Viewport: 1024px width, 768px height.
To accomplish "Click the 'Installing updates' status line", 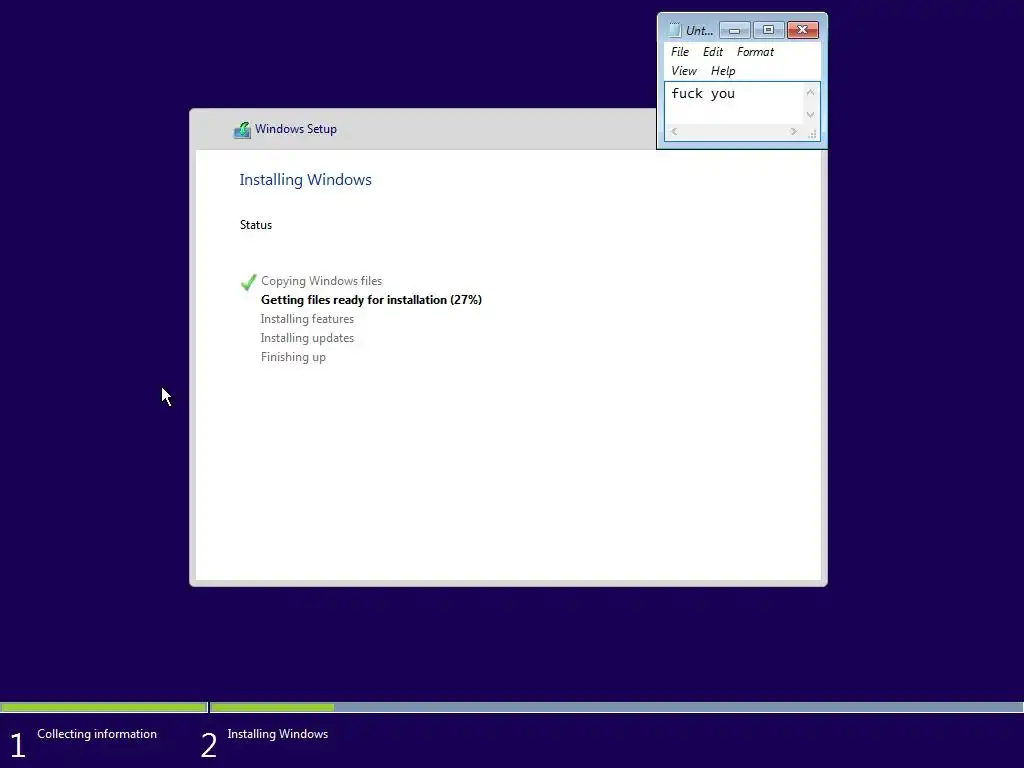I will [307, 338].
